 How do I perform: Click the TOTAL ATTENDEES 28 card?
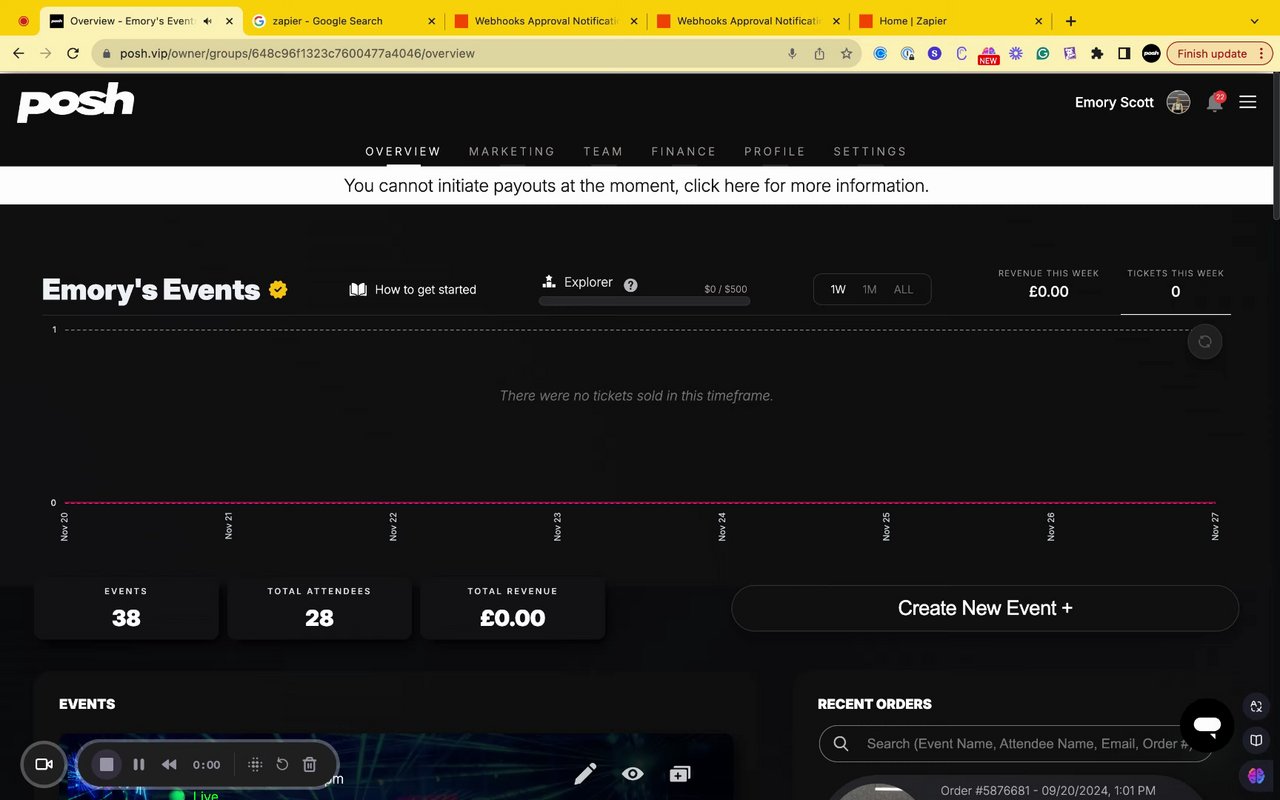pyautogui.click(x=319, y=608)
